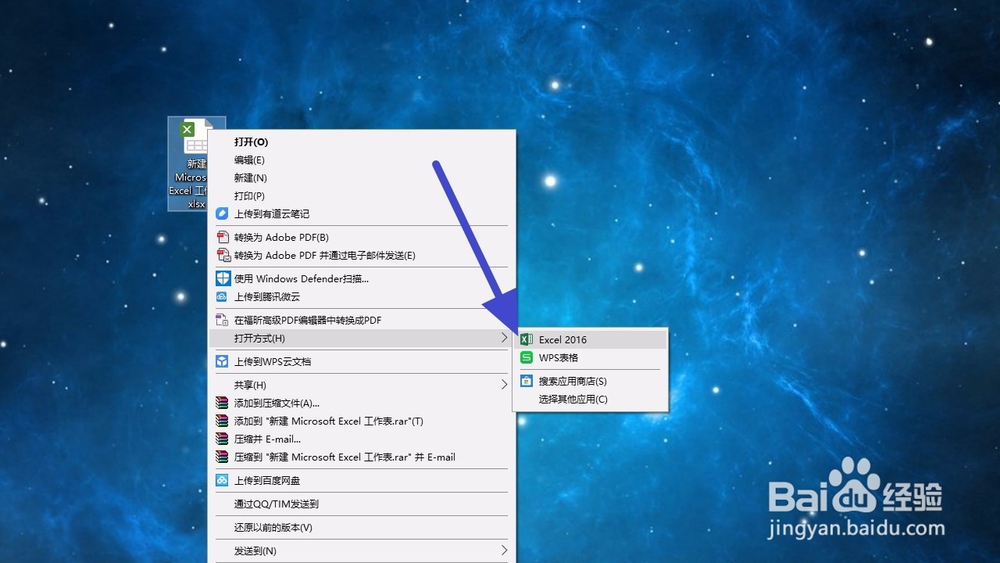Click the Windows Defender shield icon
Image resolution: width=1000 pixels, height=563 pixels.
[x=222, y=278]
